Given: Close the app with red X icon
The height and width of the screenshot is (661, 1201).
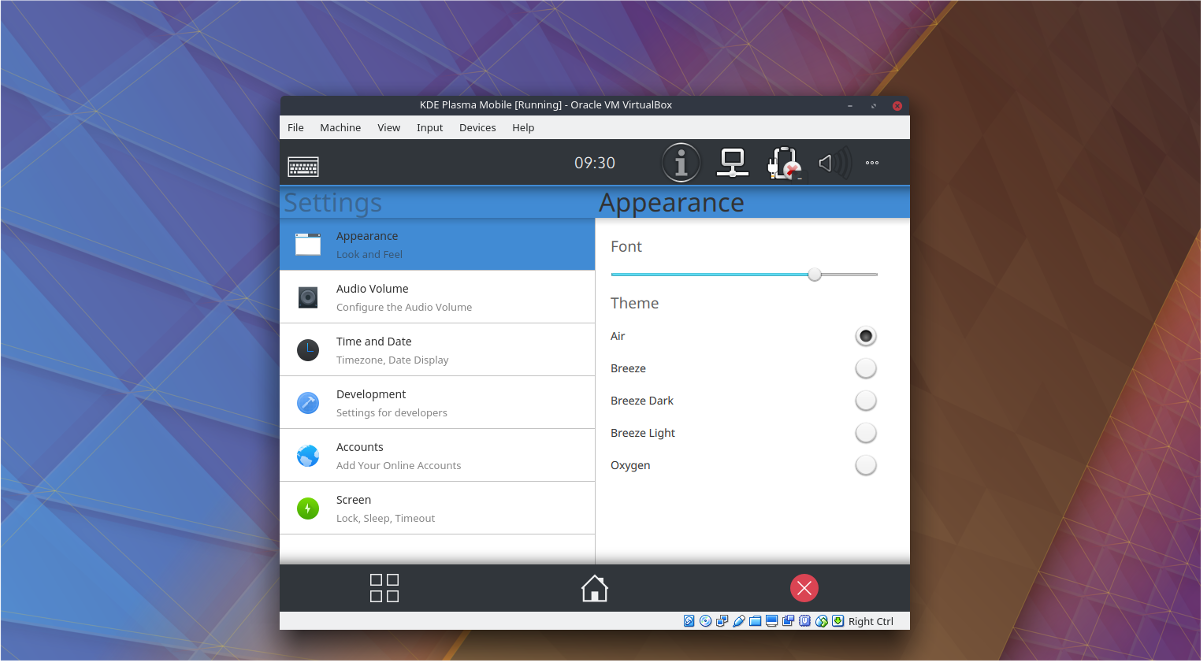Looking at the screenshot, I should pyautogui.click(x=804, y=588).
